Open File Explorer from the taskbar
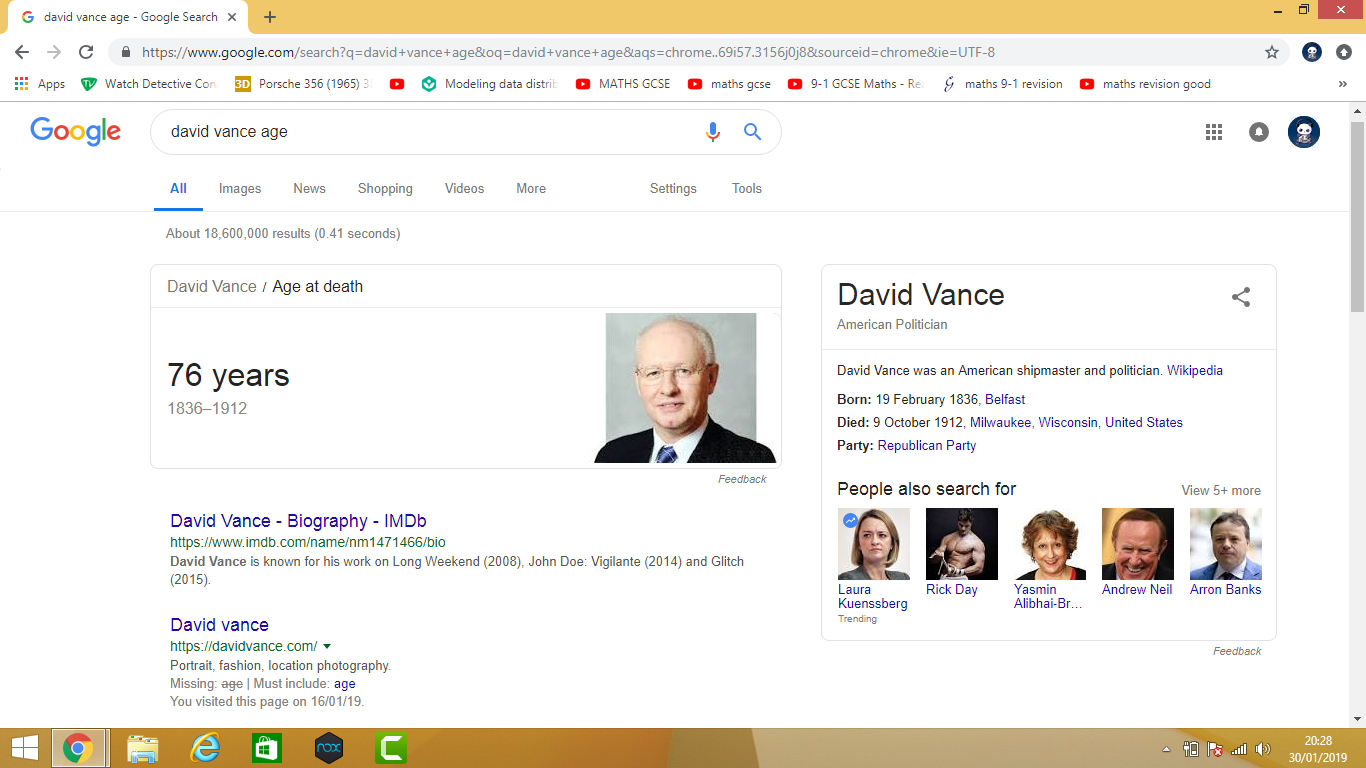 tap(143, 748)
